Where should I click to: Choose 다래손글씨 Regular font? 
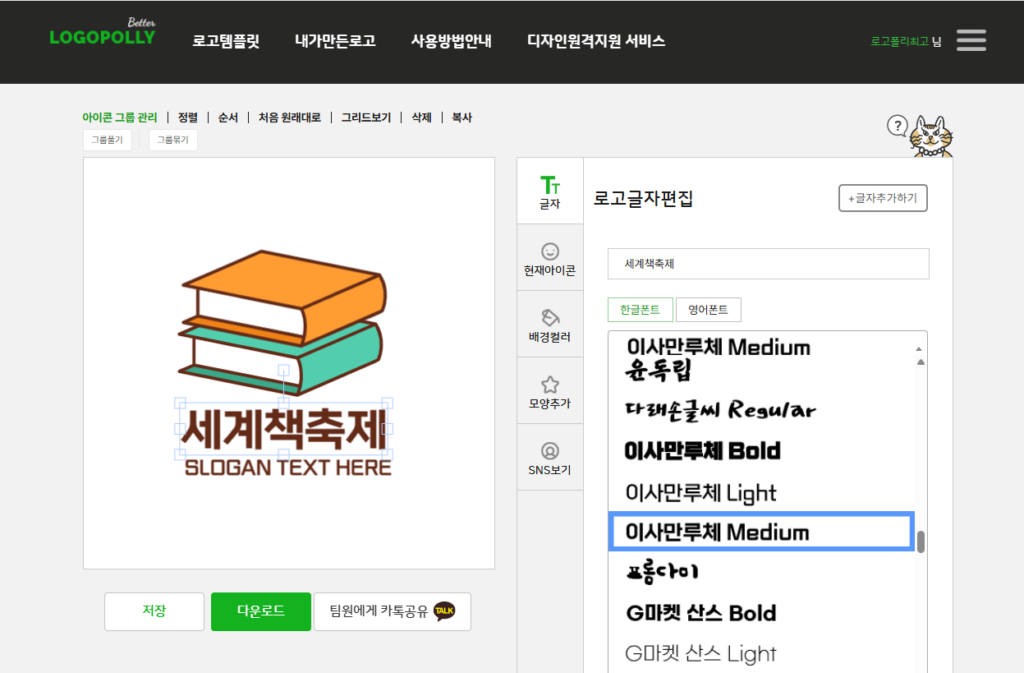(x=720, y=410)
